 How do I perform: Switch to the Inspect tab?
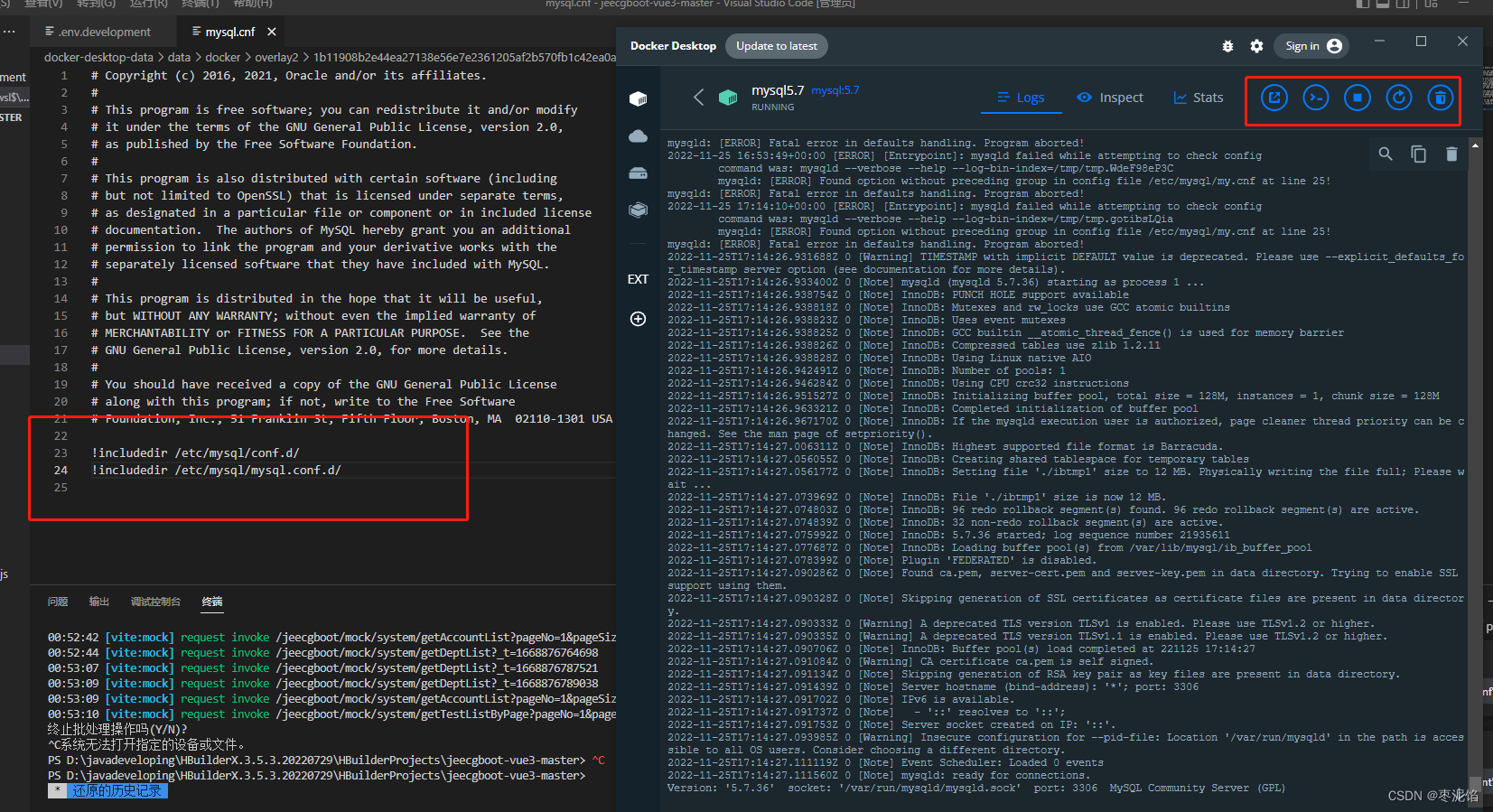pyautogui.click(x=1110, y=98)
